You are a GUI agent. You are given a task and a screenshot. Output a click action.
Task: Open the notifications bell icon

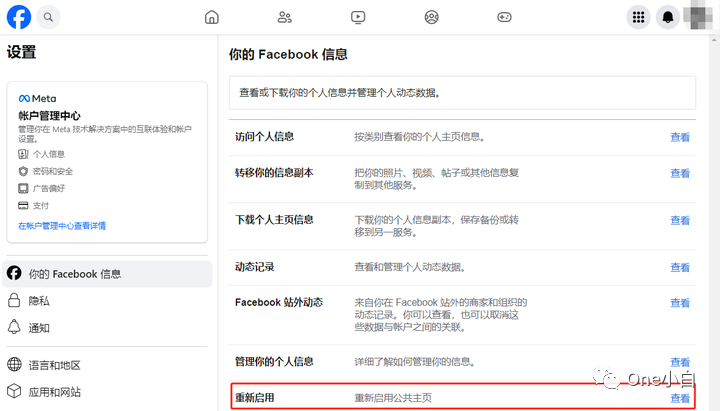pos(668,17)
